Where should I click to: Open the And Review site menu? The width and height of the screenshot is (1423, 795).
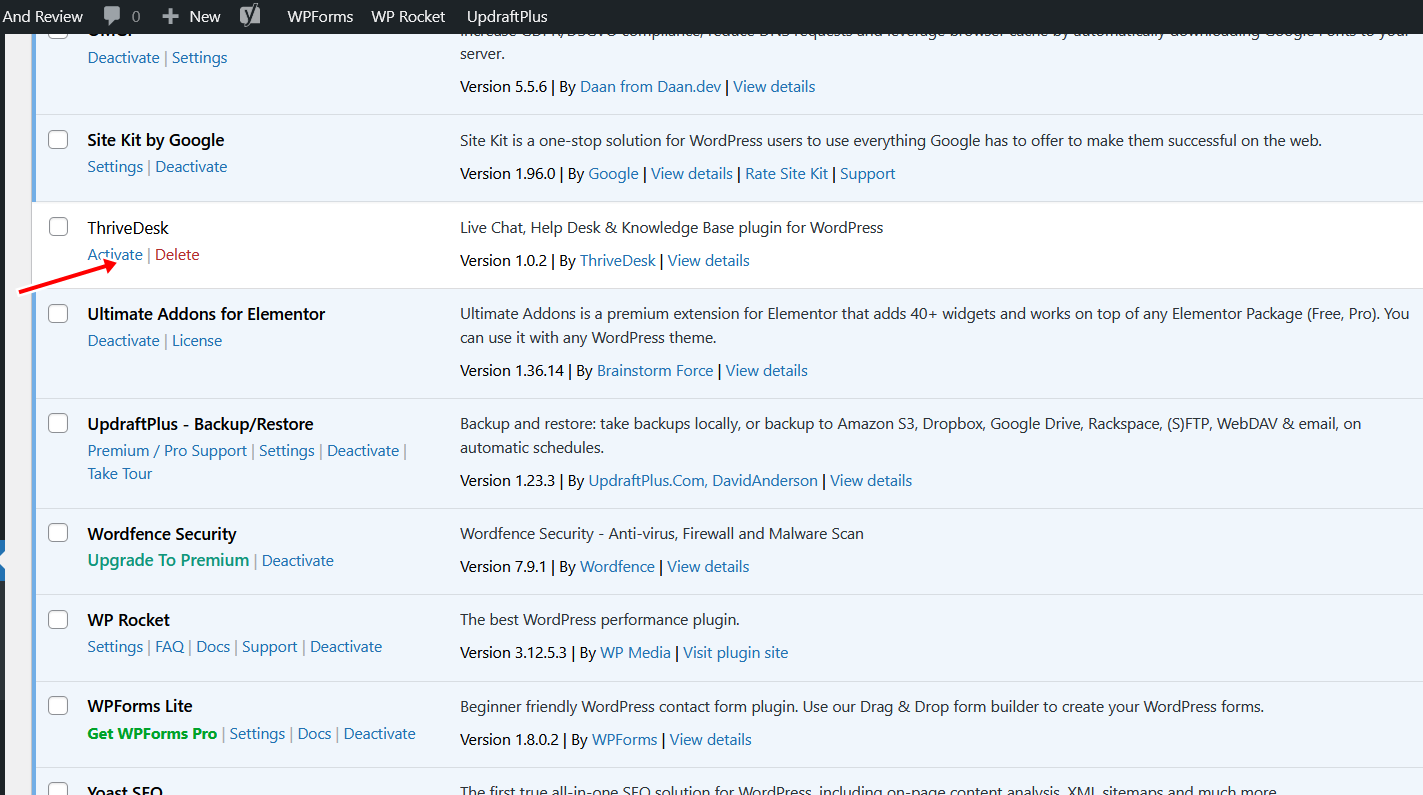click(x=42, y=17)
